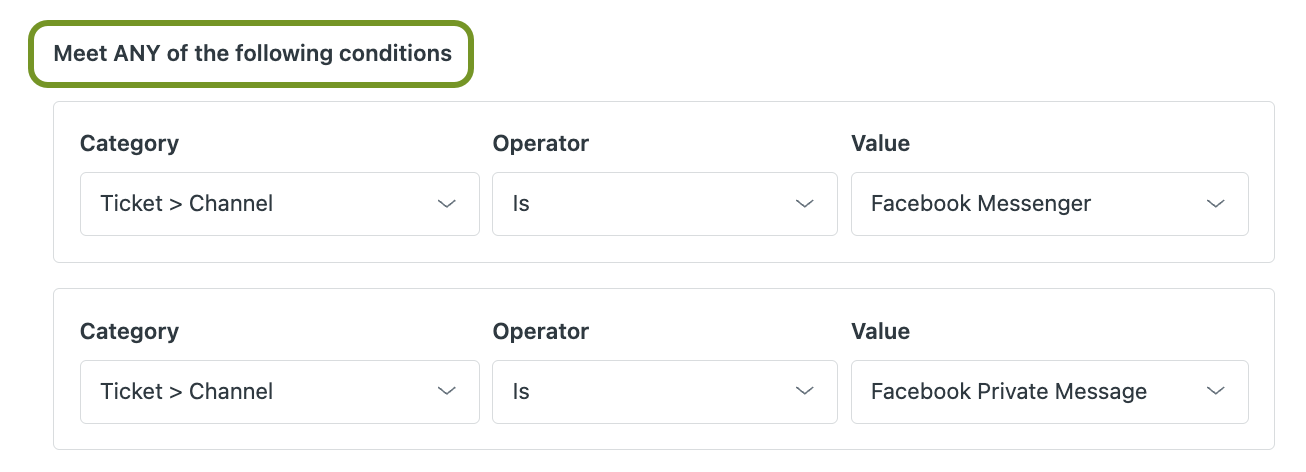1306x472 pixels.
Task: Click the Operator label in the first condition
Action: (541, 143)
